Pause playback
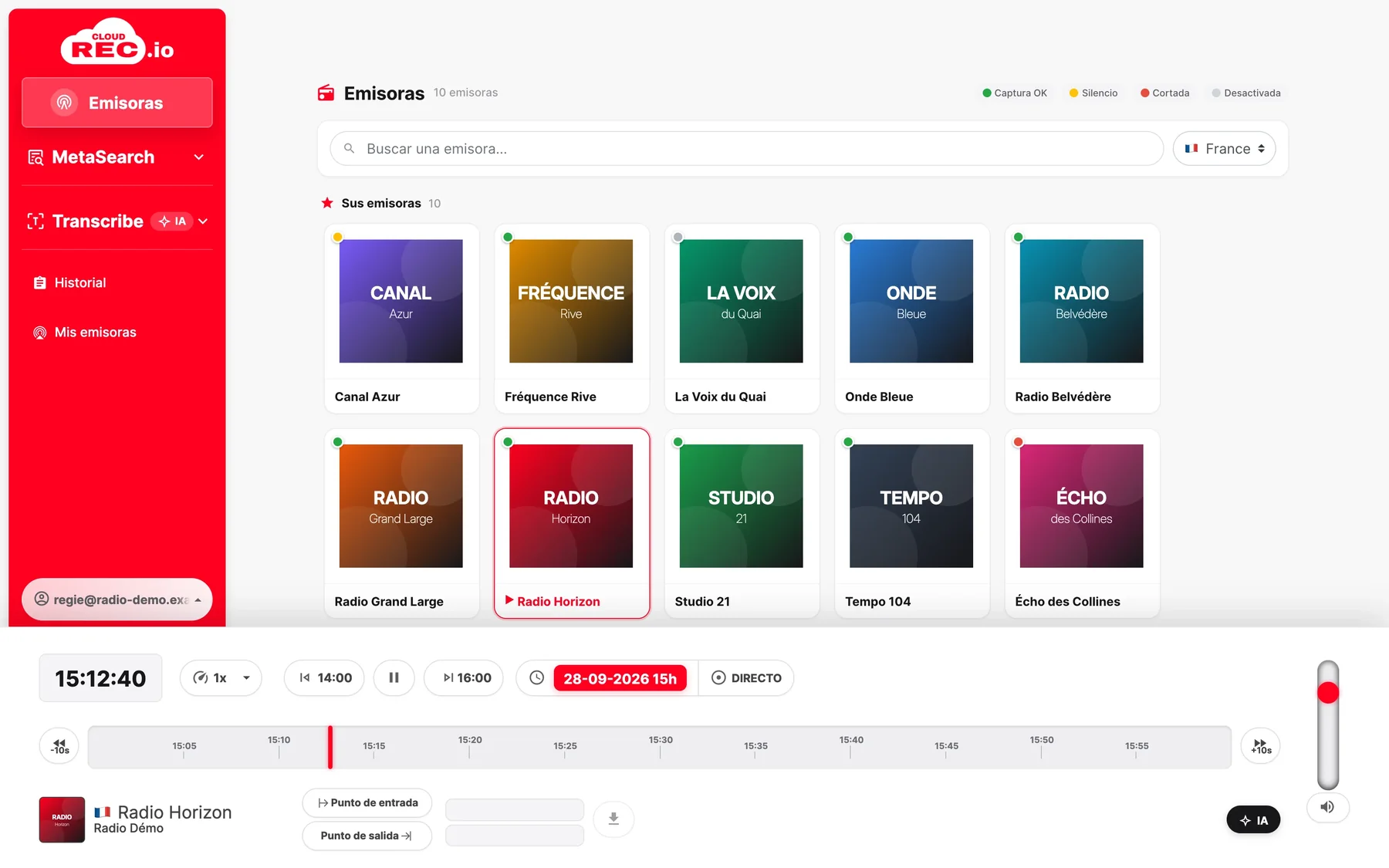1389x868 pixels. tap(394, 678)
